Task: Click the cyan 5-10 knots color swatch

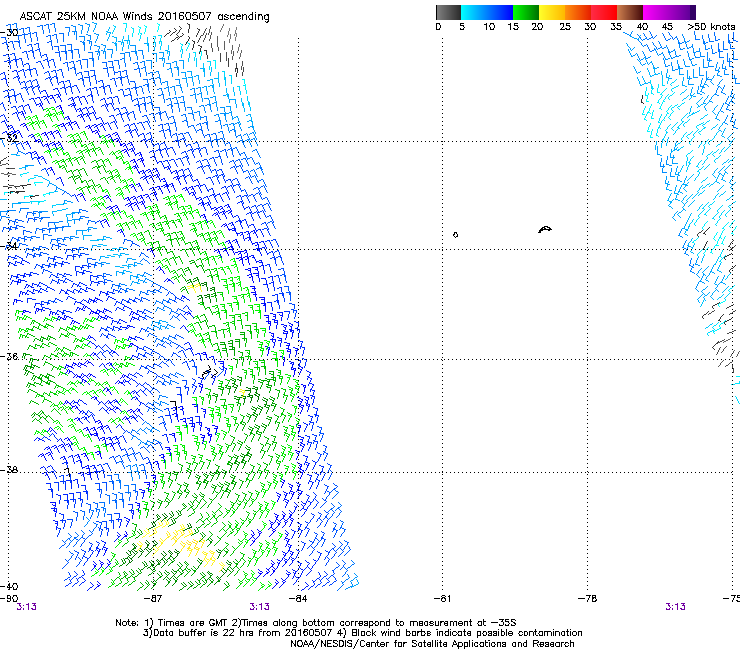Action: (474, 12)
